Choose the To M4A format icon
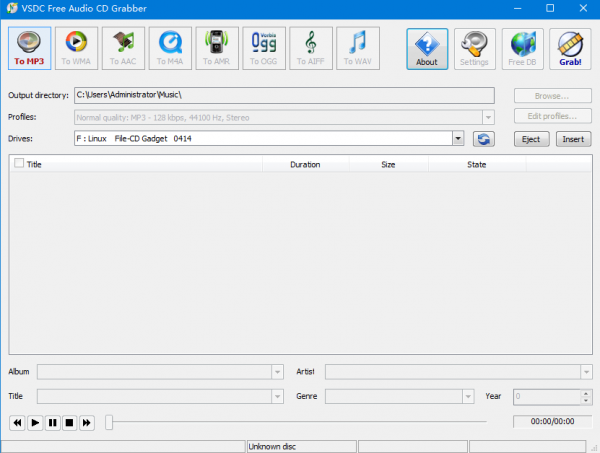The height and width of the screenshot is (453, 600). tap(170, 48)
